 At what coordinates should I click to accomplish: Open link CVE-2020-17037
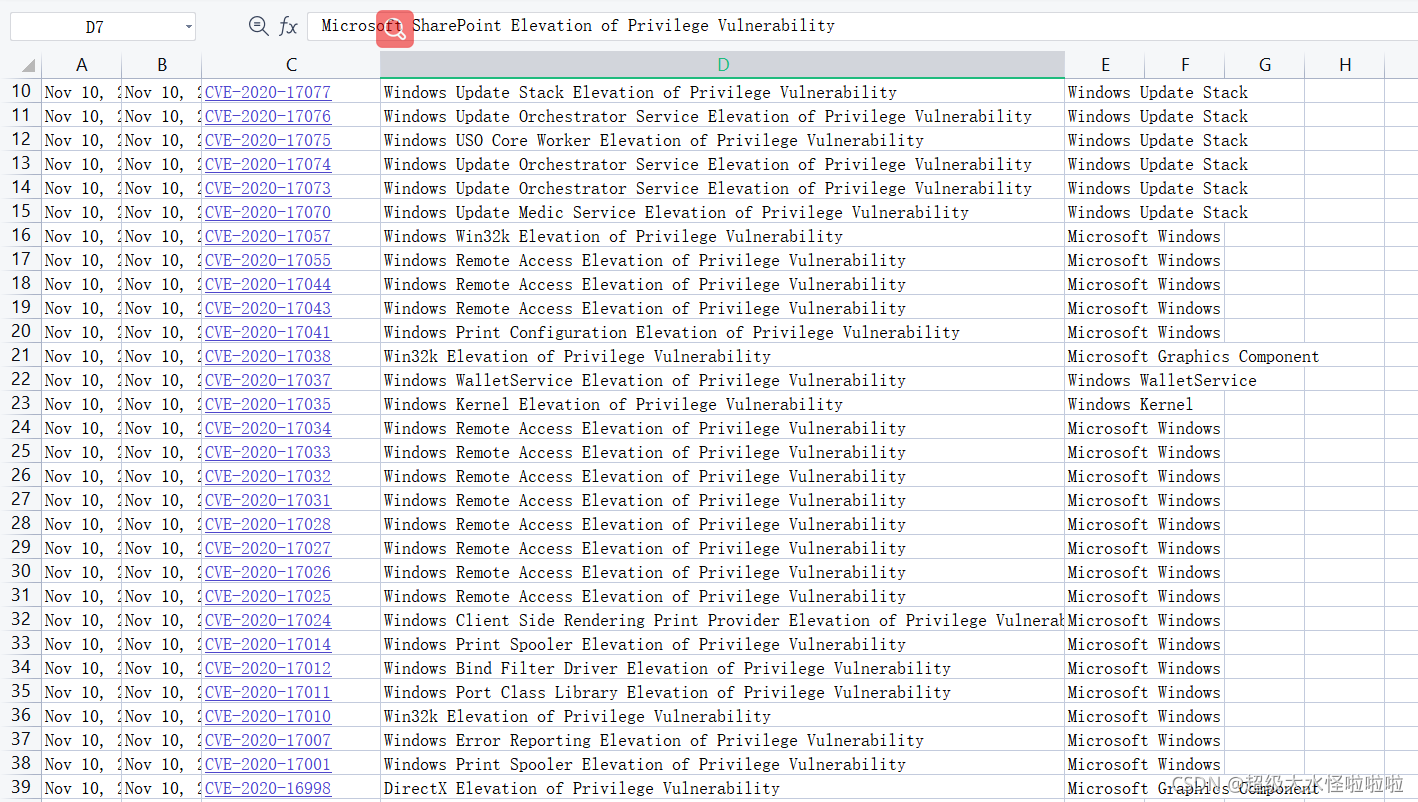point(268,380)
